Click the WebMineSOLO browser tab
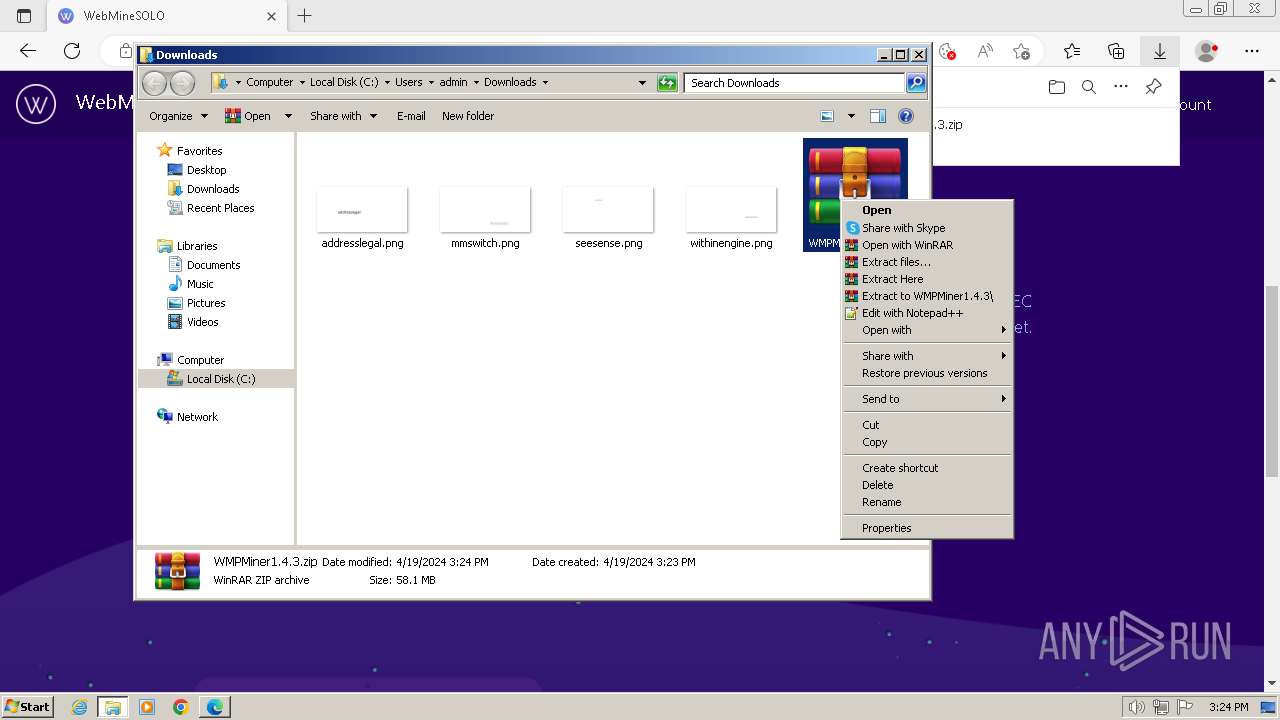Viewport: 1280px width, 720px height. coord(168,16)
